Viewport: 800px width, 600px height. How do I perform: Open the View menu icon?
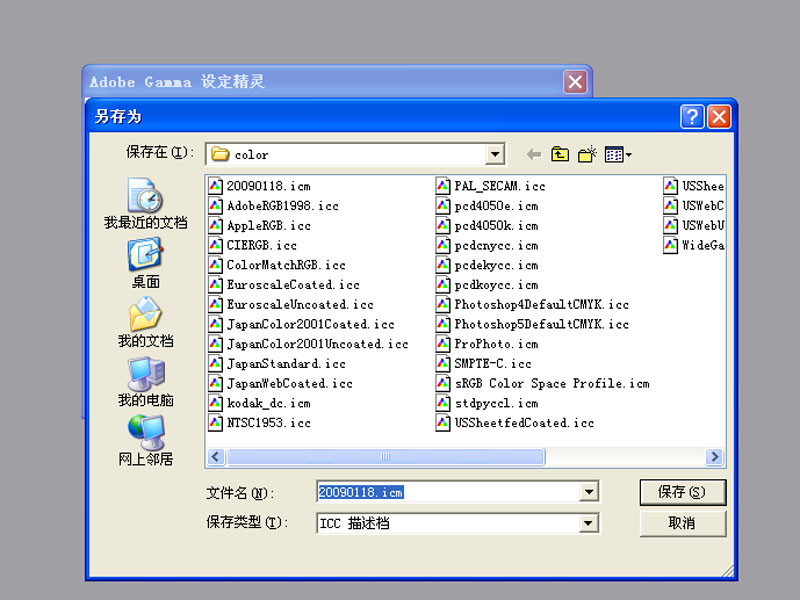[x=617, y=154]
